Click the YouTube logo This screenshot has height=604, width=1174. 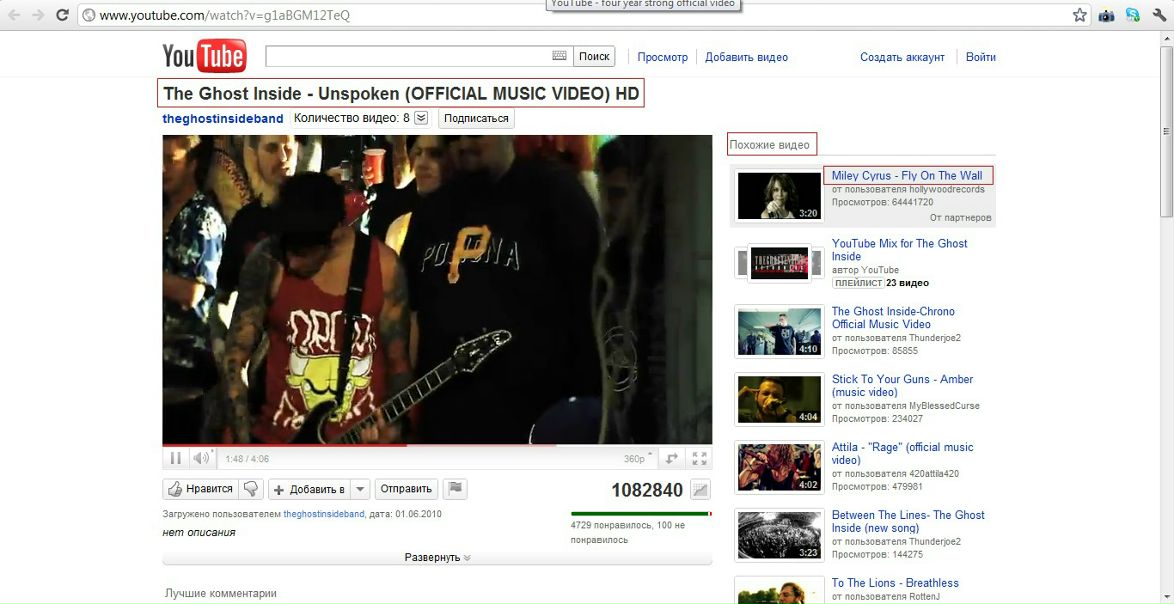coord(205,57)
